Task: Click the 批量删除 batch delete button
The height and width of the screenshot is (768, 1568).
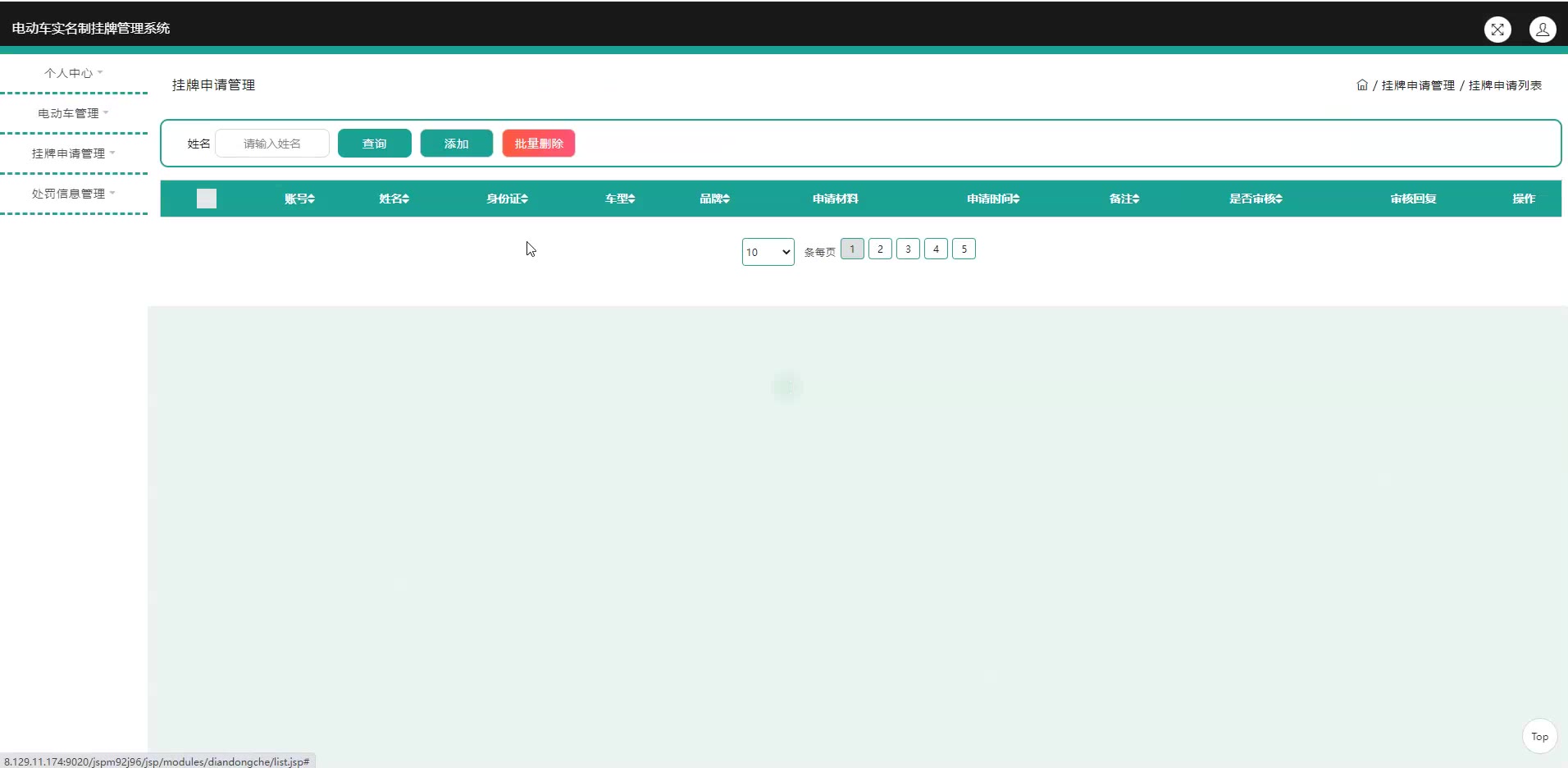Action: (x=539, y=144)
